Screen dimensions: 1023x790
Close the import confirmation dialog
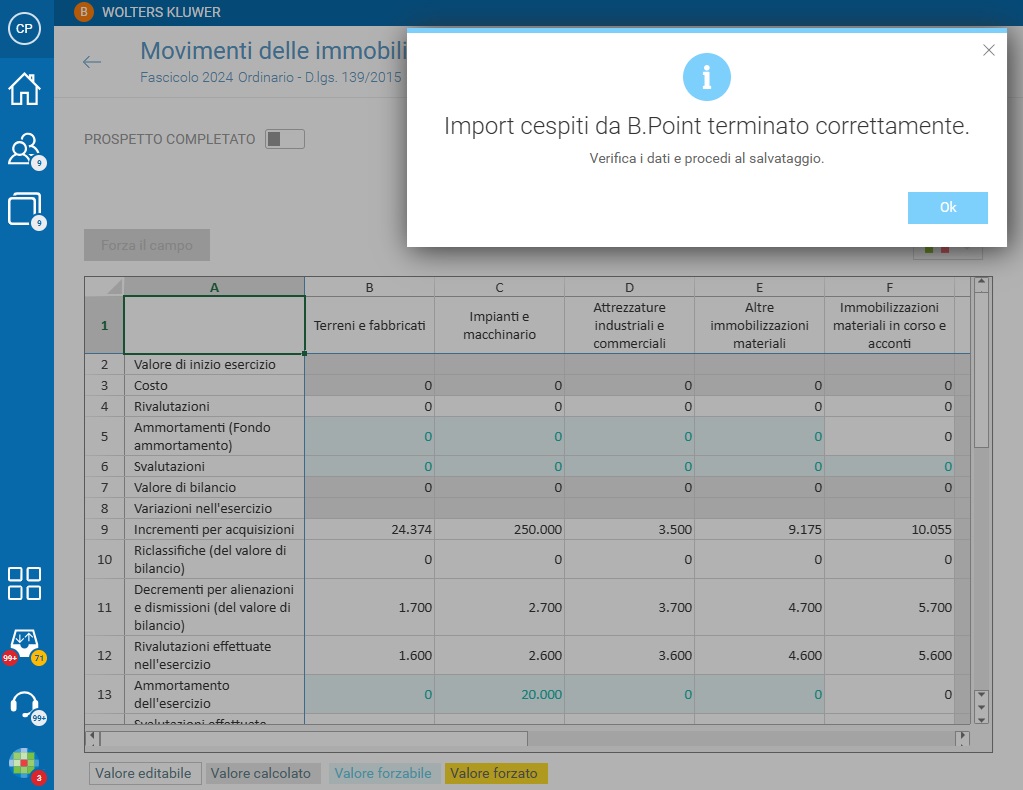click(988, 50)
